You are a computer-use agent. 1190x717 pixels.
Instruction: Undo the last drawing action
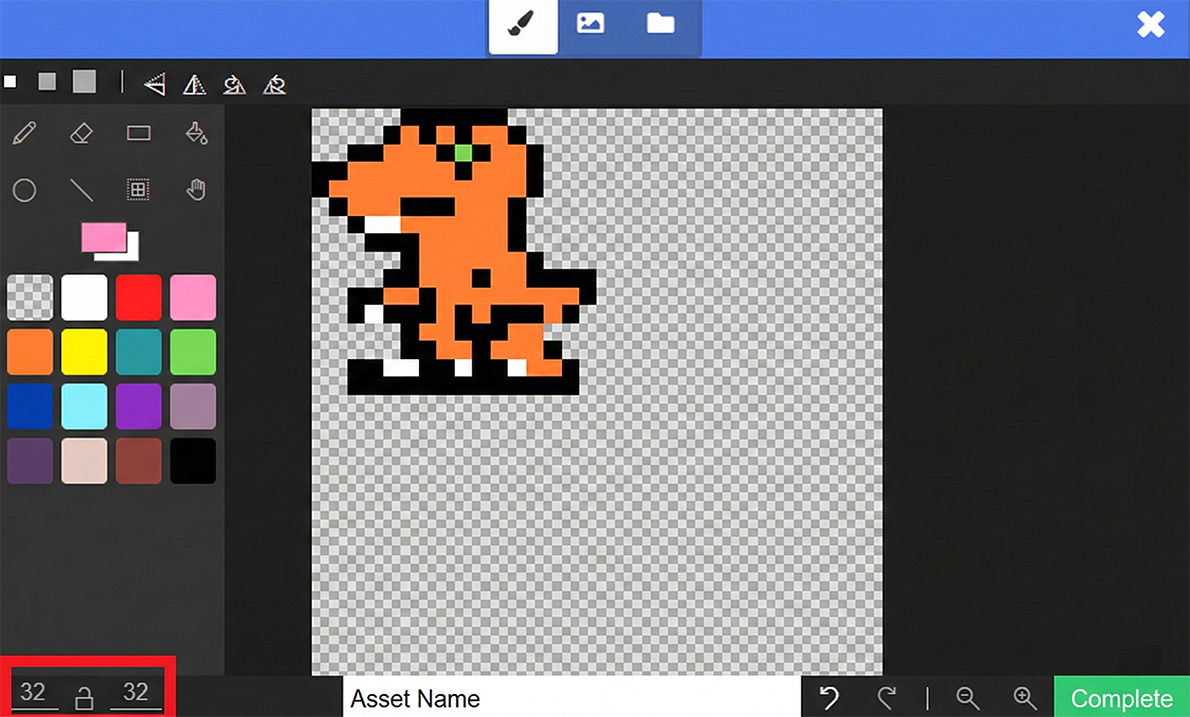(829, 698)
